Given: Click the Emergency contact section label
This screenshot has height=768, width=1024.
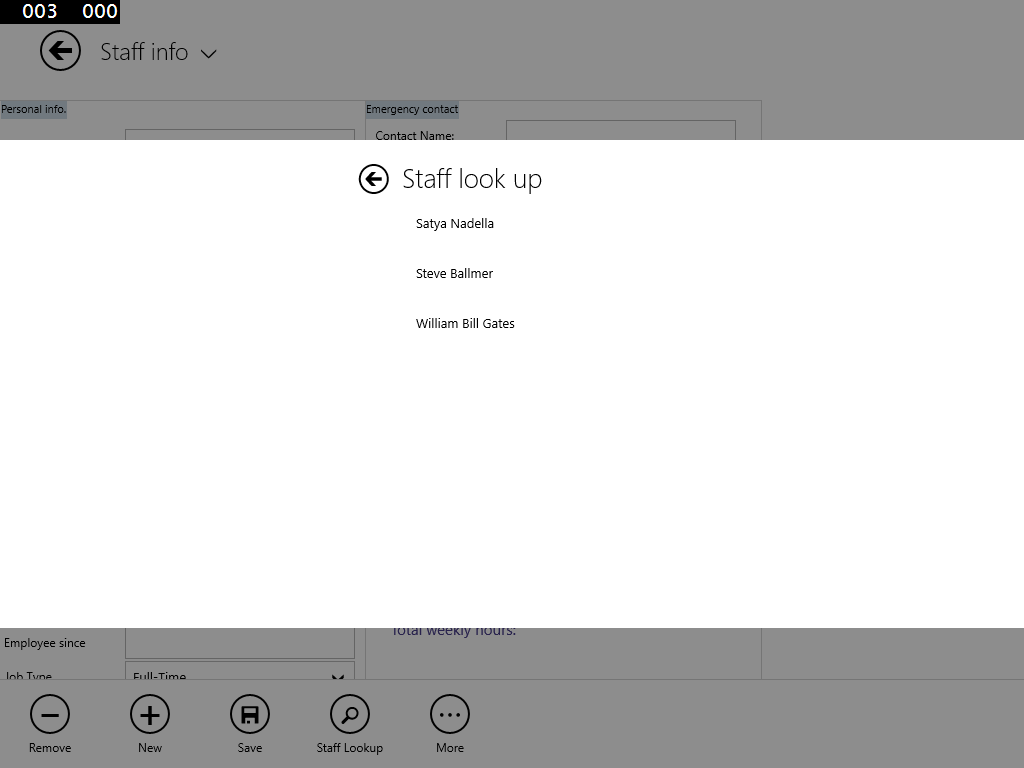Looking at the screenshot, I should 411,109.
